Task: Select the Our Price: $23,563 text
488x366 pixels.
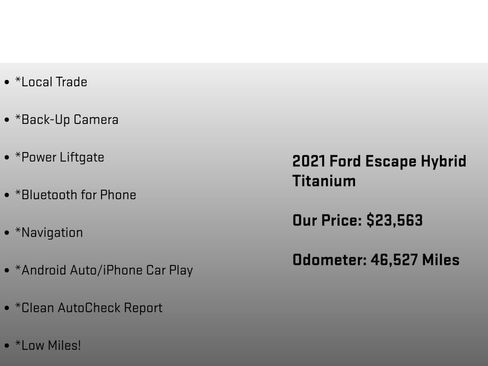Action: [358, 220]
